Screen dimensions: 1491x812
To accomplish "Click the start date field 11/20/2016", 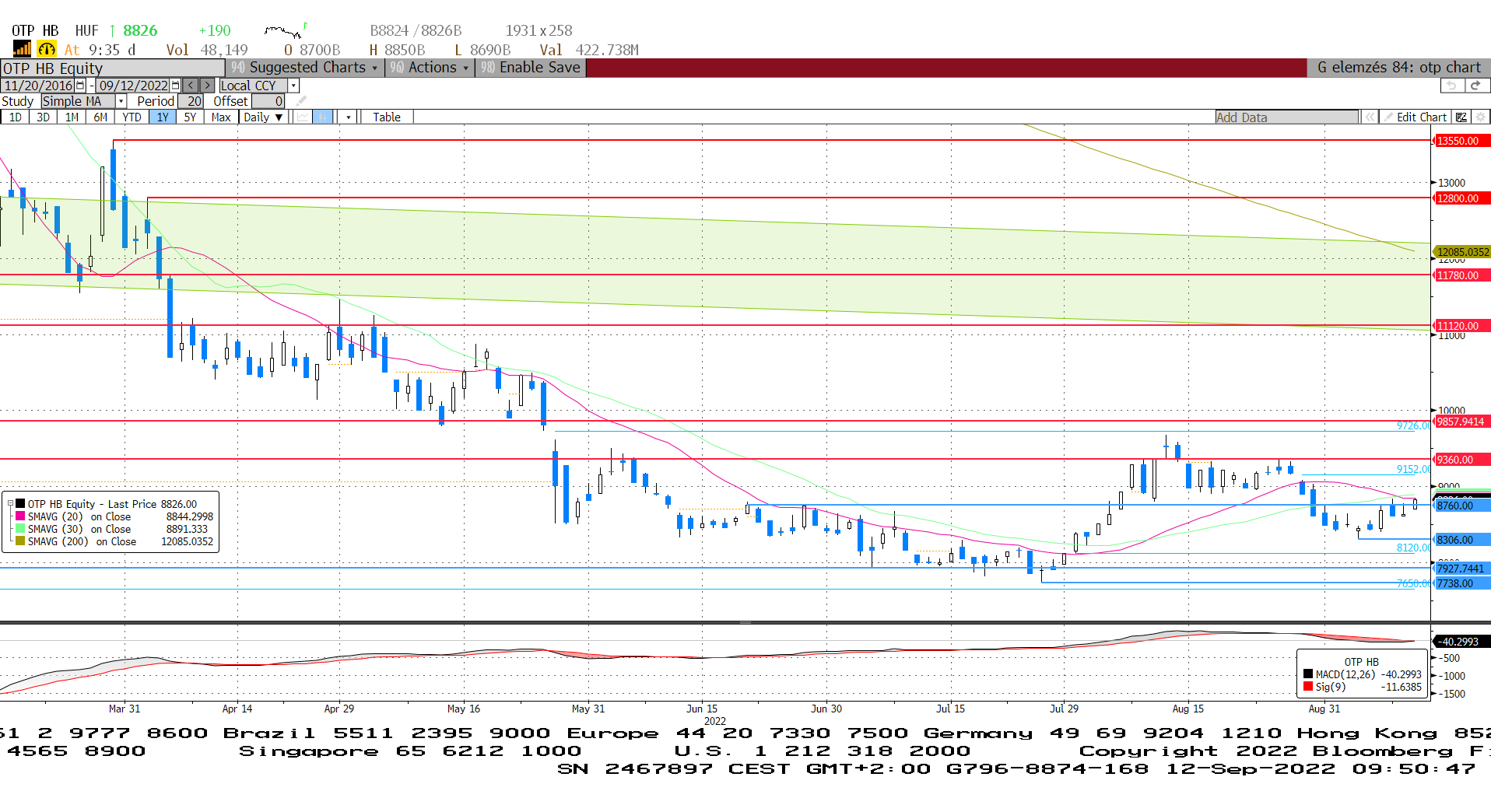I will pyautogui.click(x=37, y=86).
